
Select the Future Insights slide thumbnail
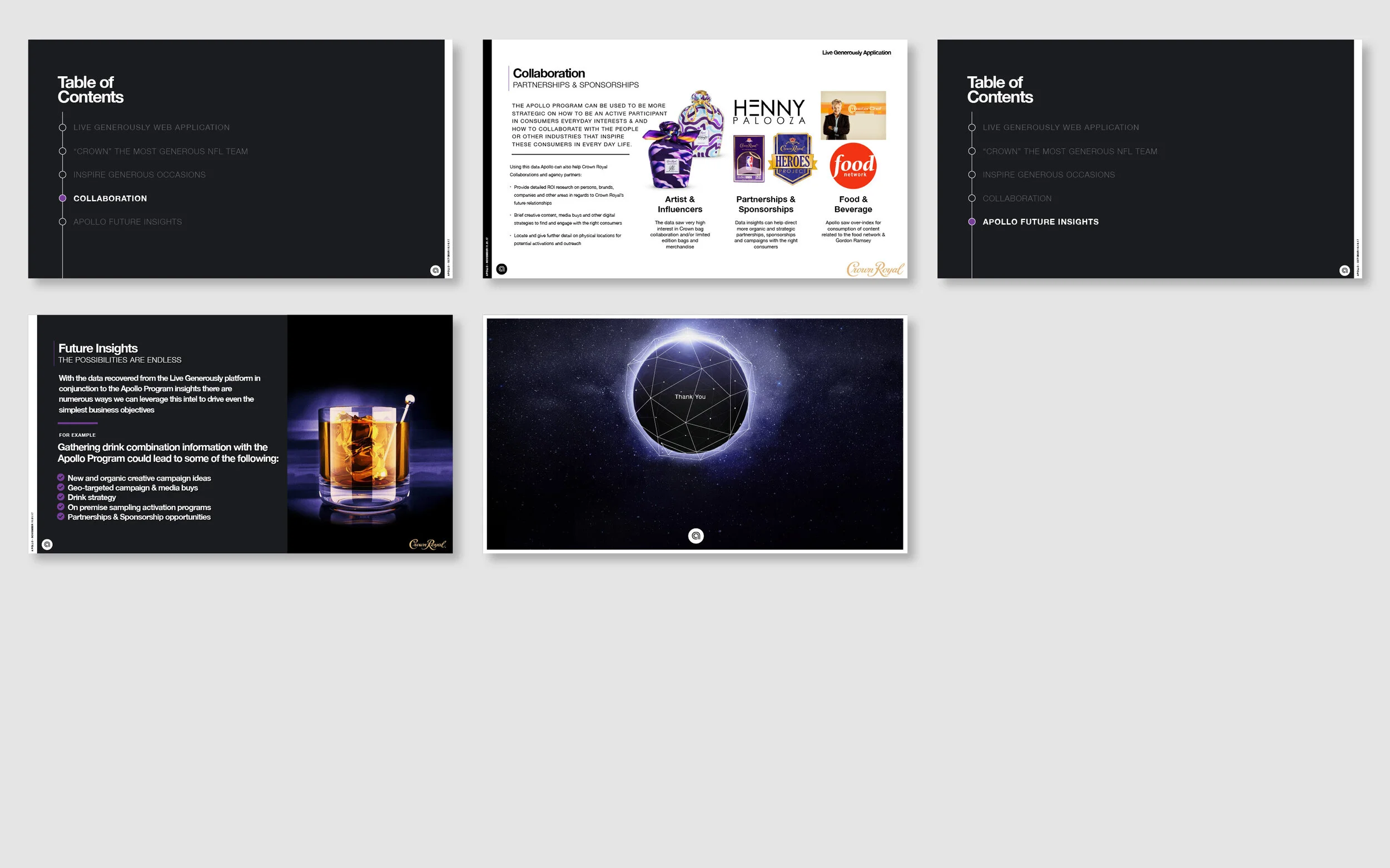pyautogui.click(x=240, y=434)
